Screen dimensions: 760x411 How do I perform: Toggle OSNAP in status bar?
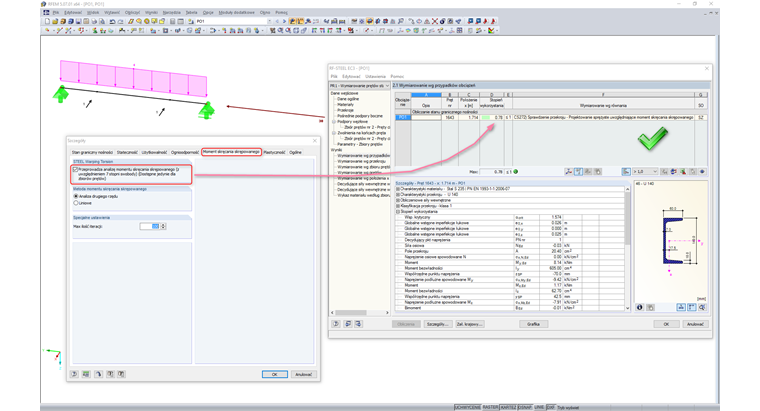(x=524, y=407)
